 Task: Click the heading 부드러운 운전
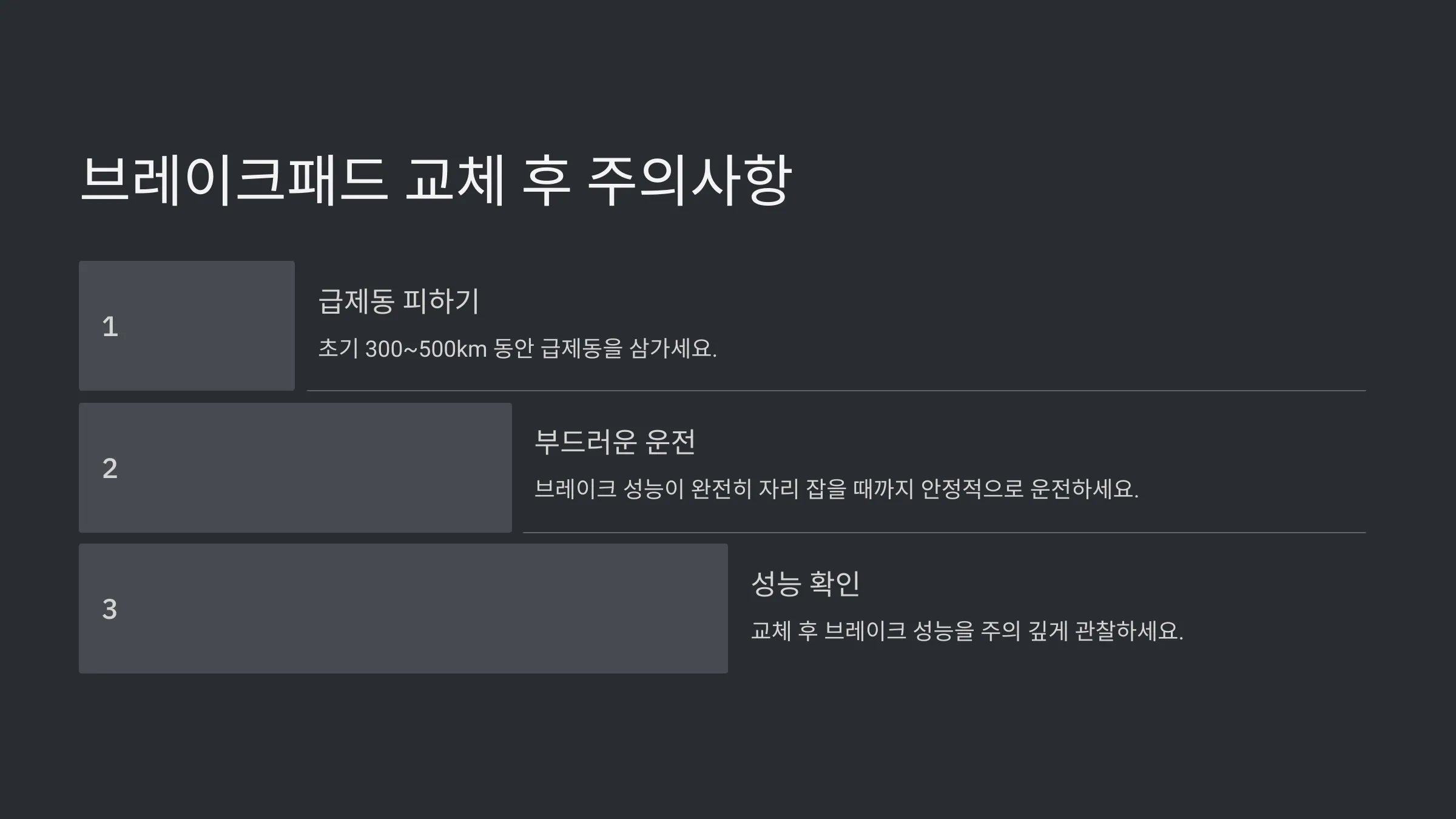tap(615, 442)
